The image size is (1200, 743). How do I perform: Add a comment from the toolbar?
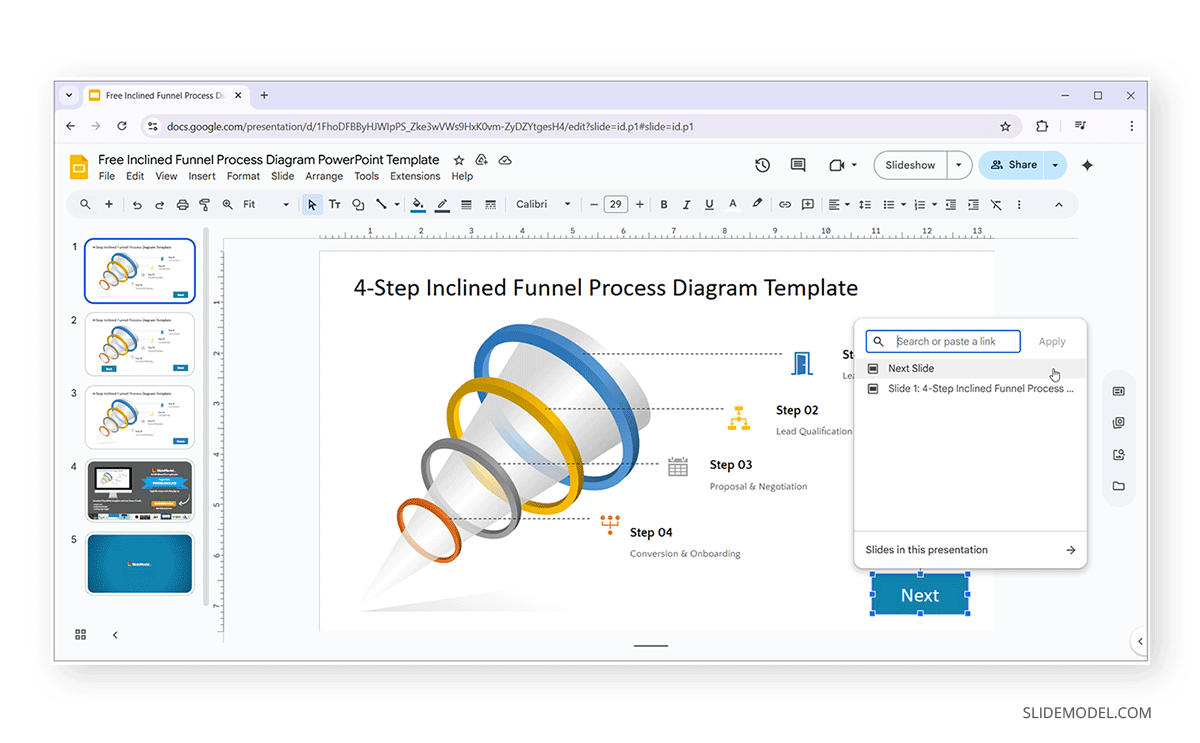tap(808, 204)
